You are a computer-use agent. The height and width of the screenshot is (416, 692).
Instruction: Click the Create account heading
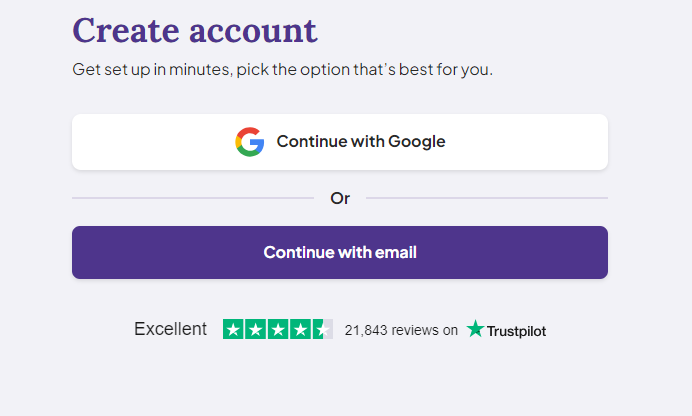[195, 30]
